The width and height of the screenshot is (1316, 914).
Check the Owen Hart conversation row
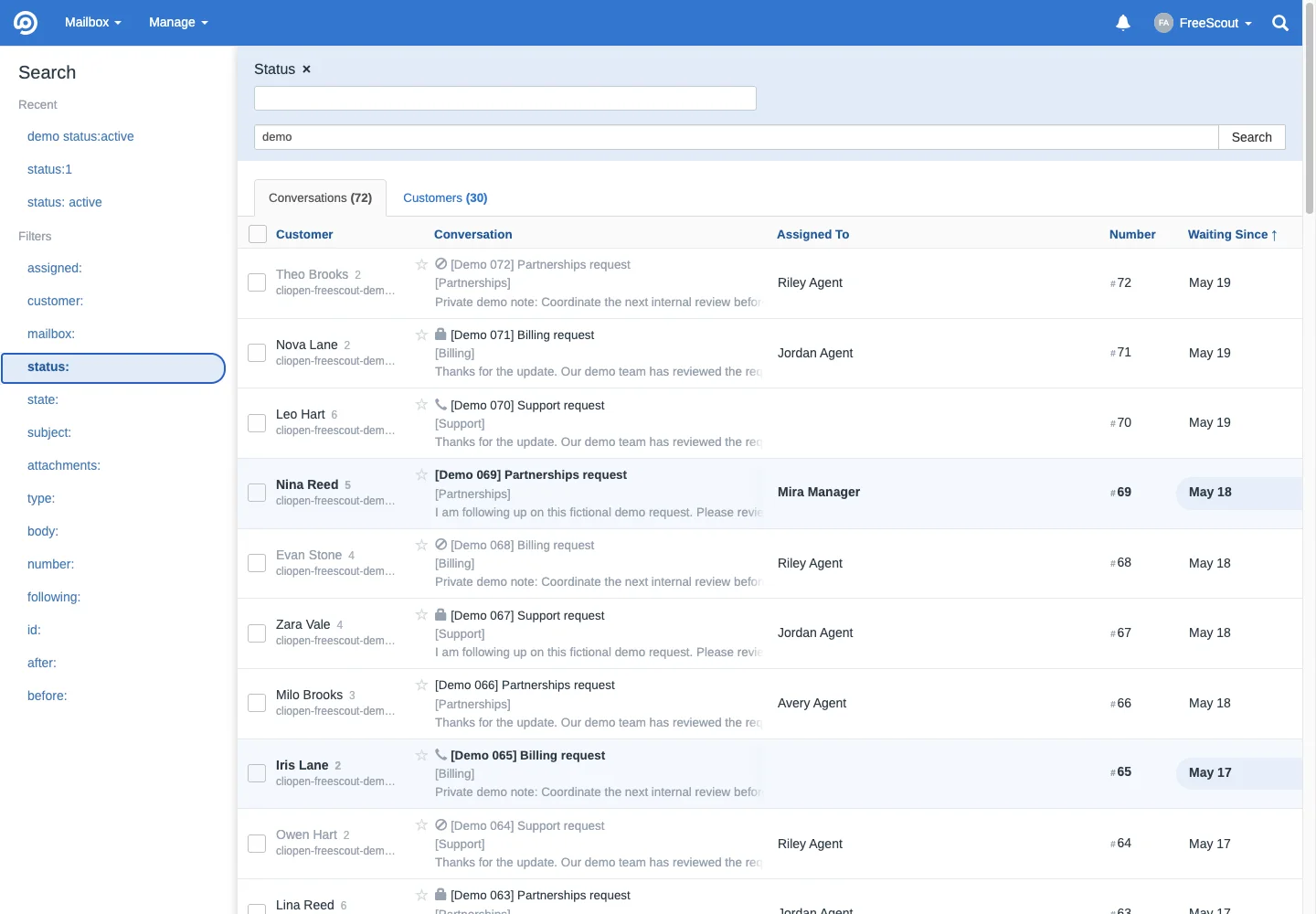coord(257,844)
